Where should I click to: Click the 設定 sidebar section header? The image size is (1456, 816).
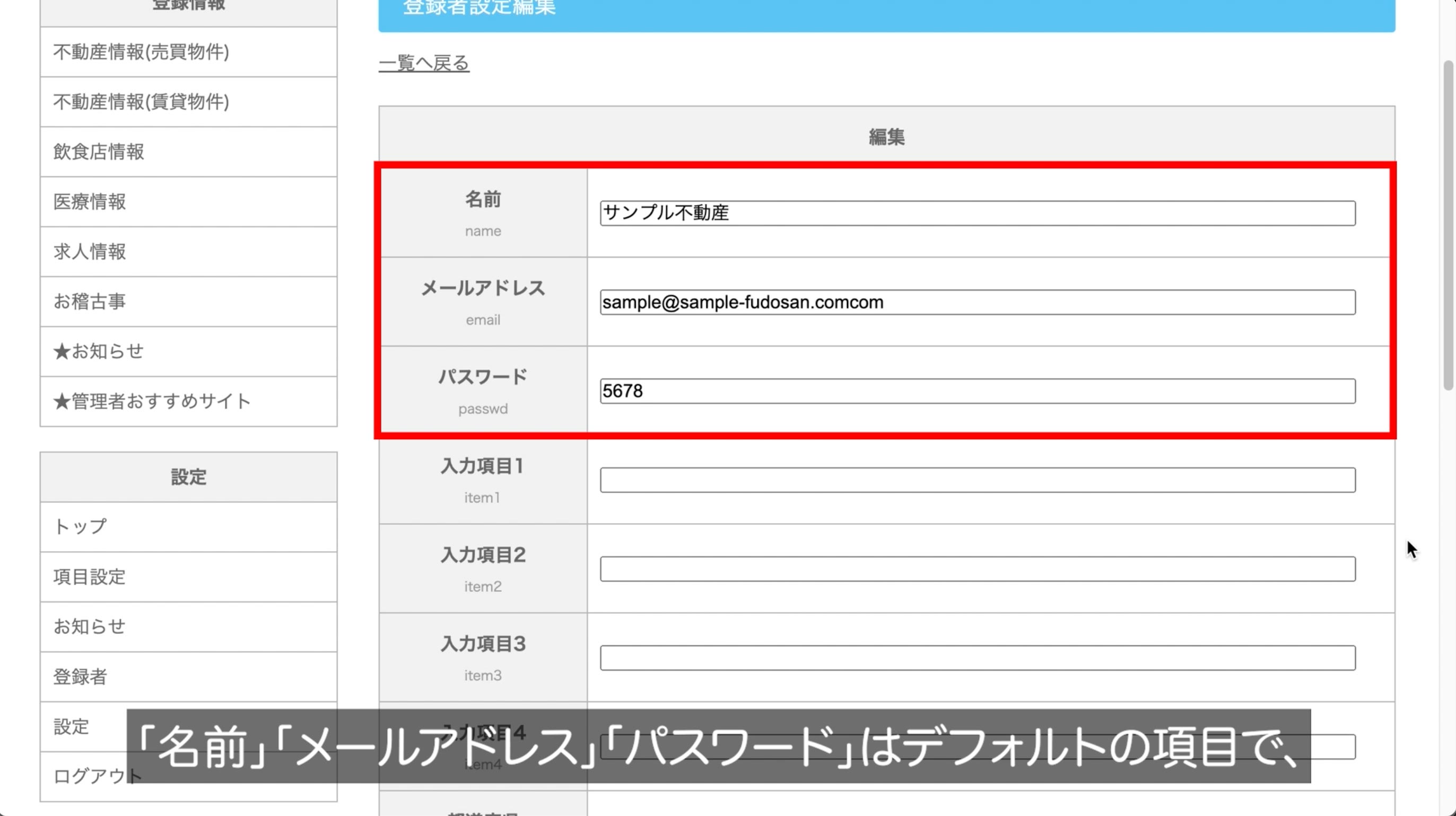188,476
